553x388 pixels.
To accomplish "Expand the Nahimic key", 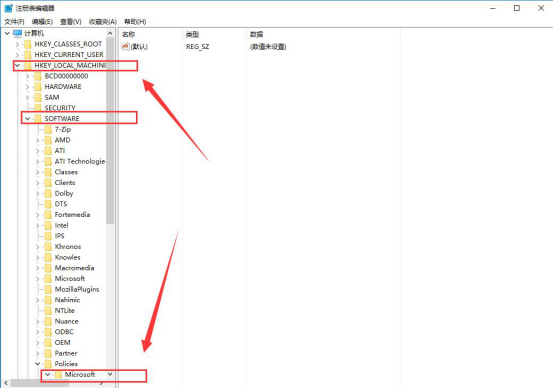I will 38,300.
